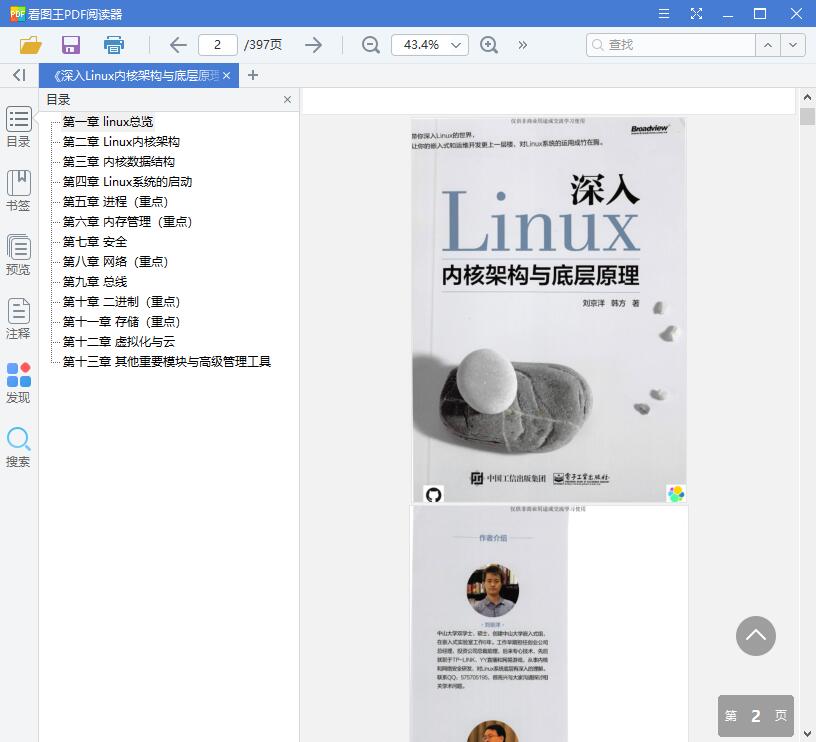
Task: Switch to the 深入Linux内核架构 document tab
Action: point(136,76)
